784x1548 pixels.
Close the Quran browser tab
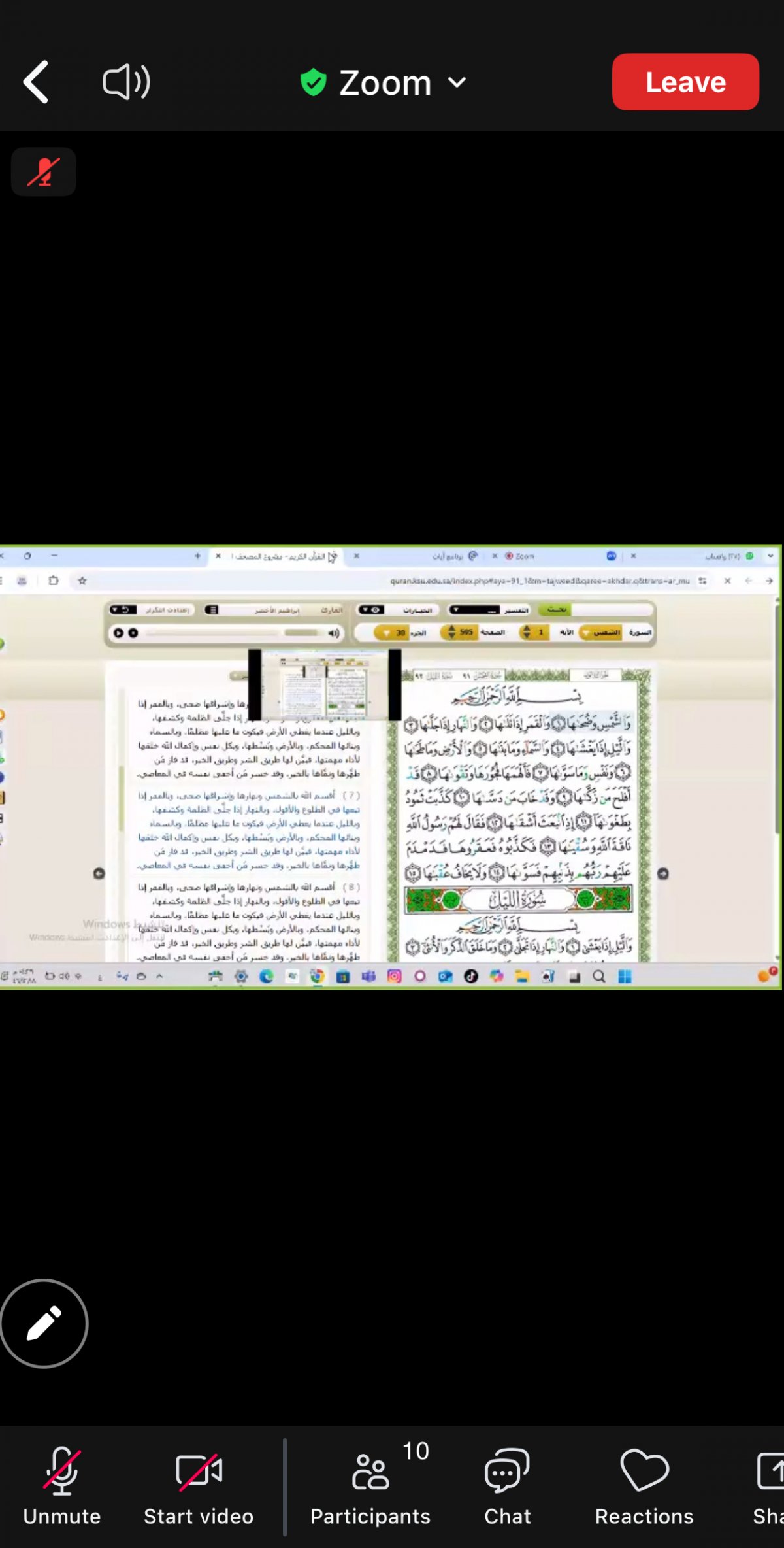coord(218,556)
